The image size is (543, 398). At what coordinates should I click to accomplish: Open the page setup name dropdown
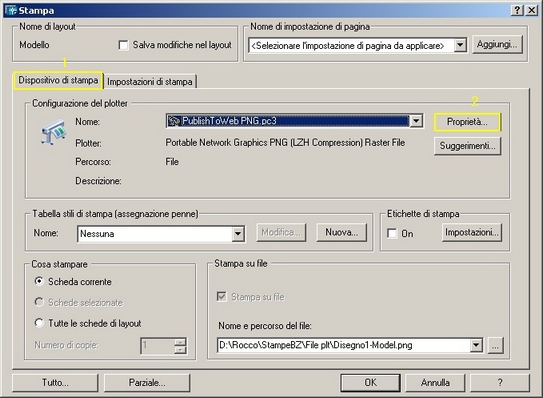[460, 45]
